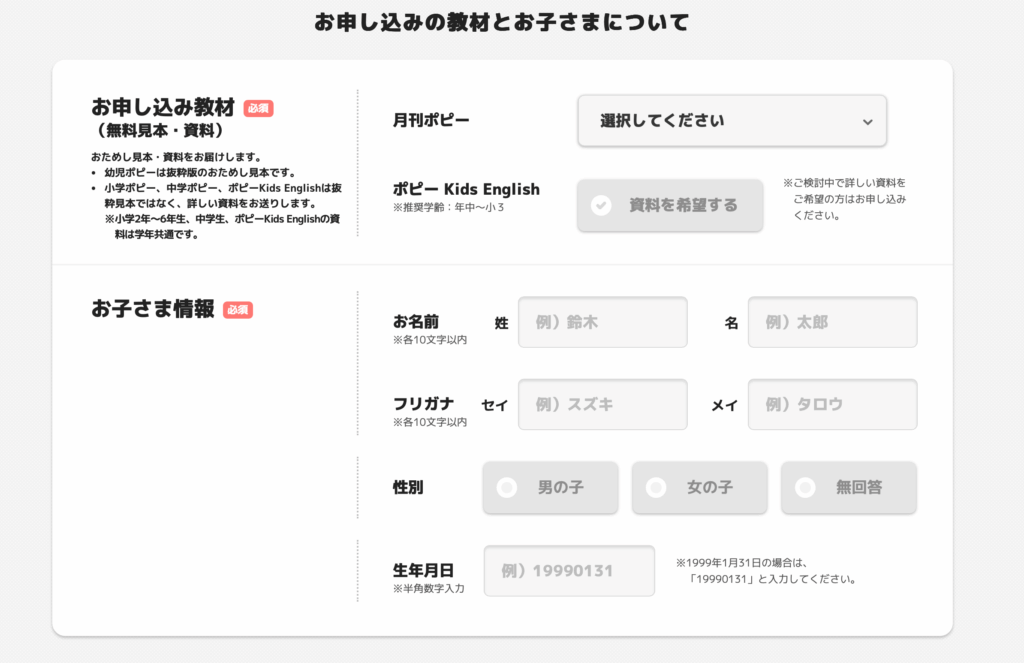Select the 女の子 gender option
This screenshot has height=663, width=1024.
699,487
